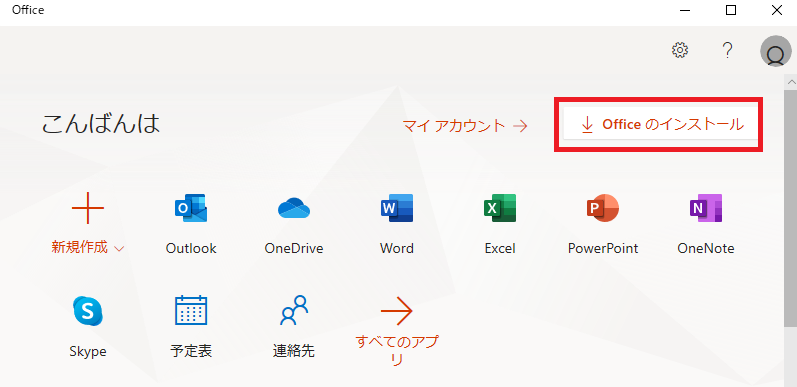The width and height of the screenshot is (797, 387).
Task: Click the すべてのアプリ arrow icon
Action: coord(396,311)
